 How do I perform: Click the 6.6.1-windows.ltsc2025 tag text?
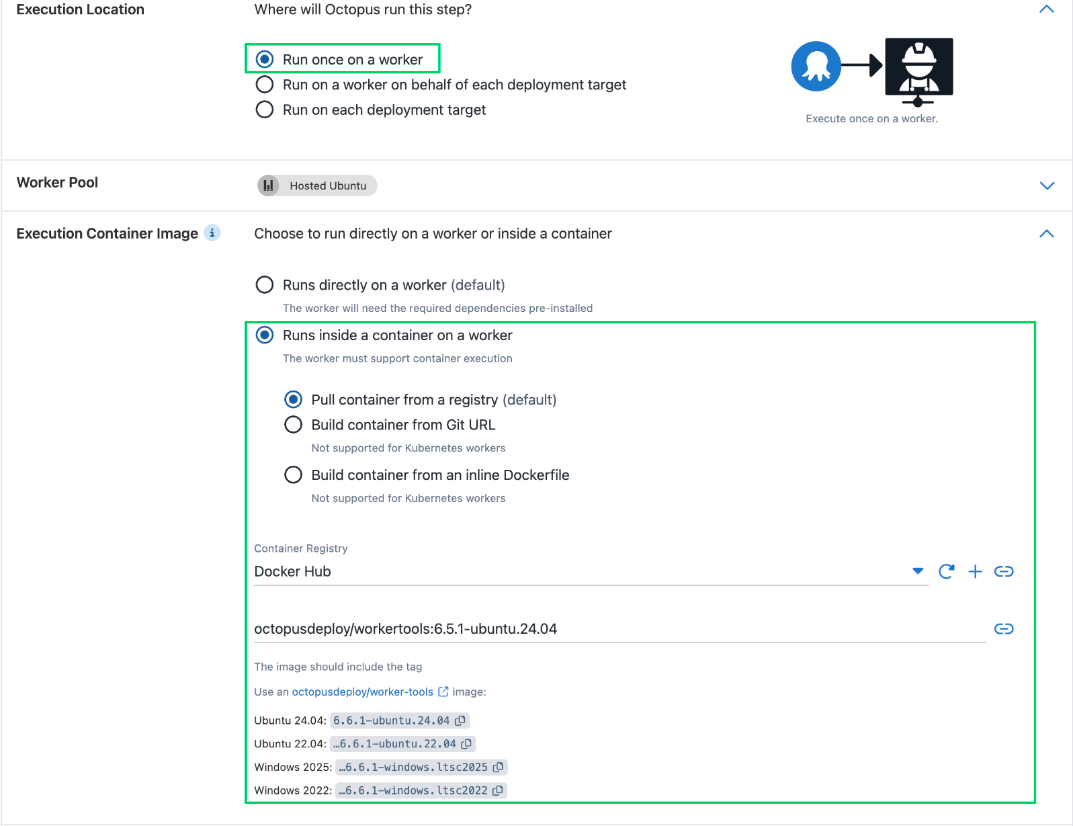(x=413, y=767)
